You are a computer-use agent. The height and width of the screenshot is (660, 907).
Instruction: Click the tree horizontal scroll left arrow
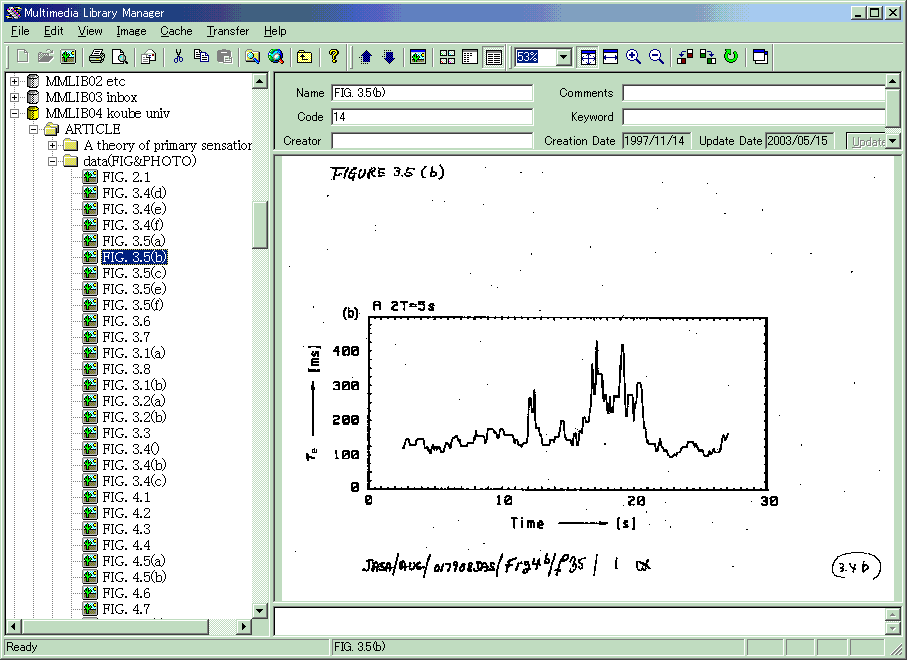tap(13, 626)
